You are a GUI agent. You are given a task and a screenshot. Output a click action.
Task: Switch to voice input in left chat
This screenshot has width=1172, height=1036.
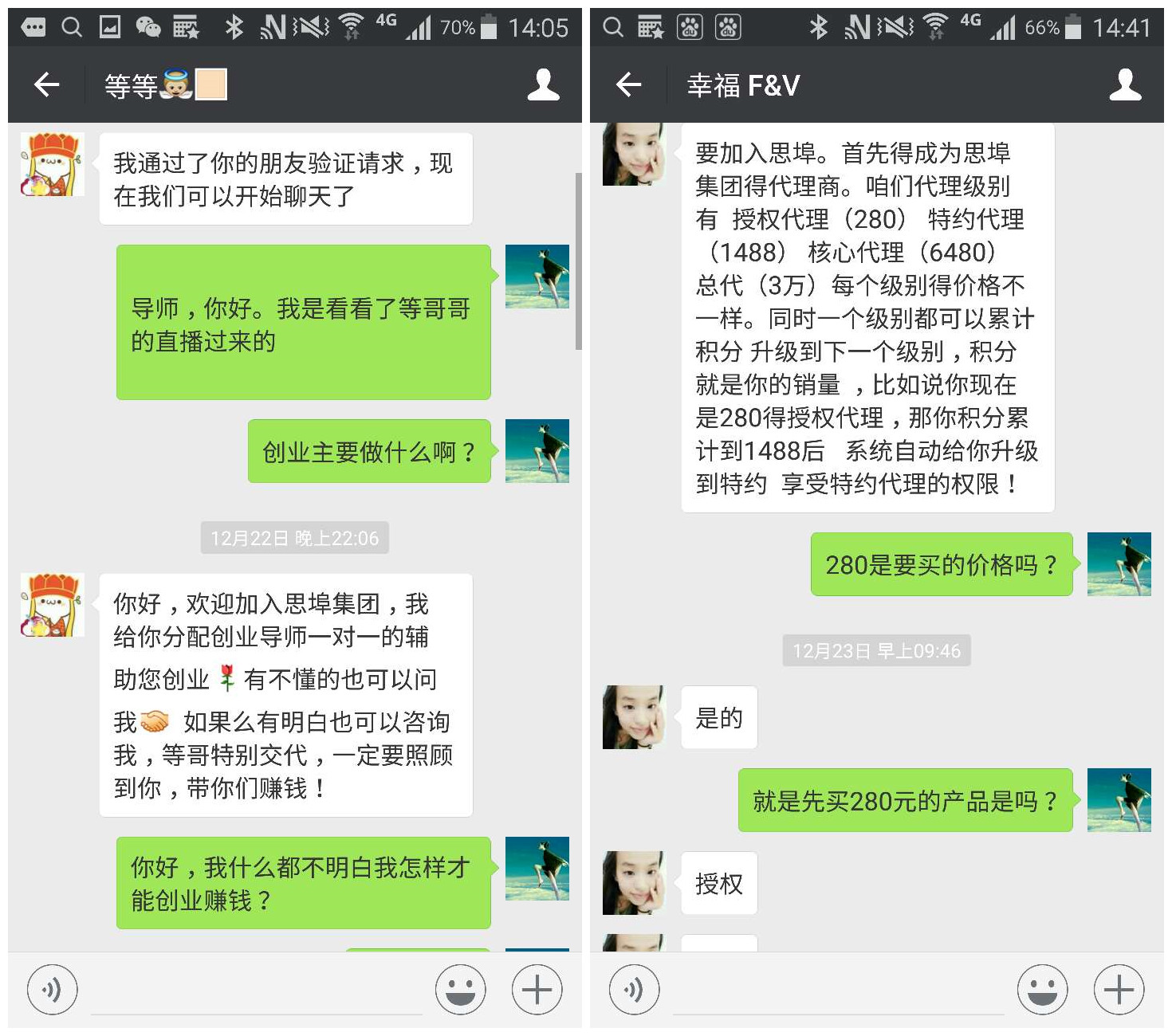(x=52, y=990)
